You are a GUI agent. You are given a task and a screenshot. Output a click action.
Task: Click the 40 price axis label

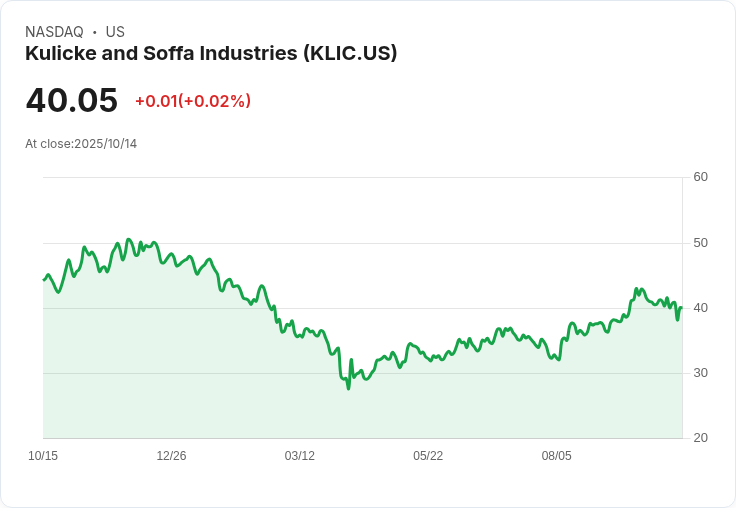700,308
